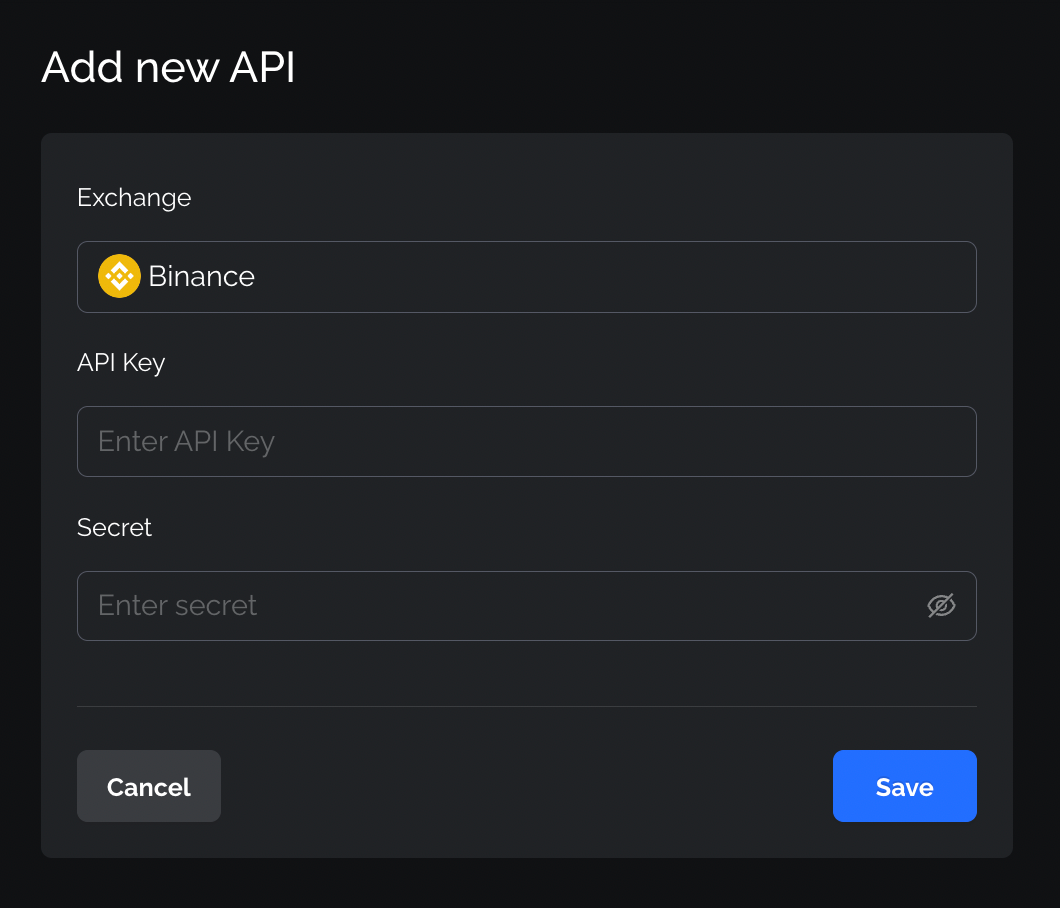The image size is (1060, 908).
Task: Click the Exchange field label
Action: point(134,198)
